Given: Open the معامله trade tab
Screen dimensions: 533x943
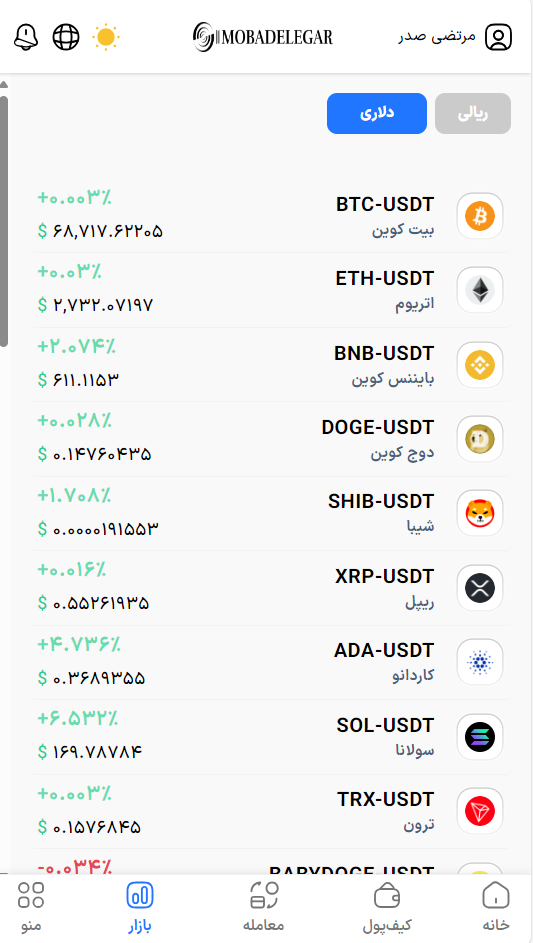Looking at the screenshot, I should coord(263,908).
